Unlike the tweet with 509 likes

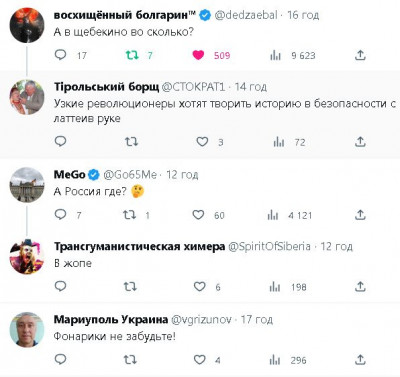tap(198, 55)
